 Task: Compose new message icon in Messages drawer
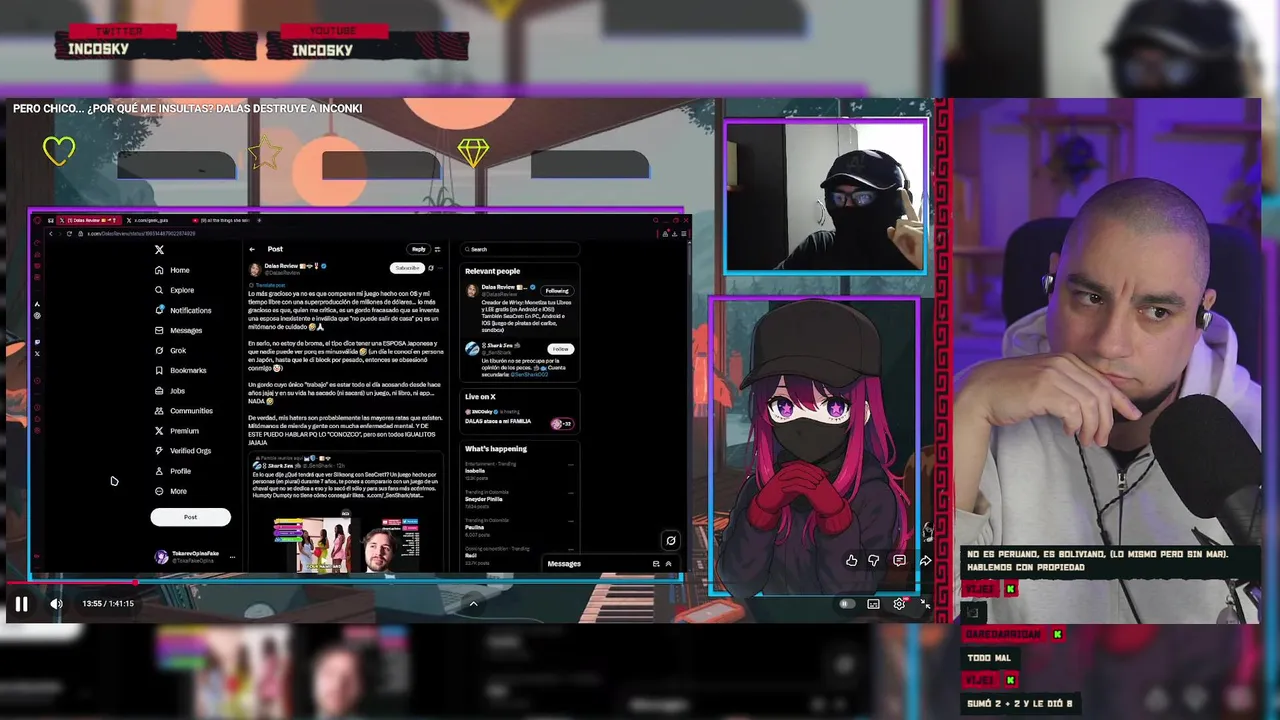tap(656, 564)
